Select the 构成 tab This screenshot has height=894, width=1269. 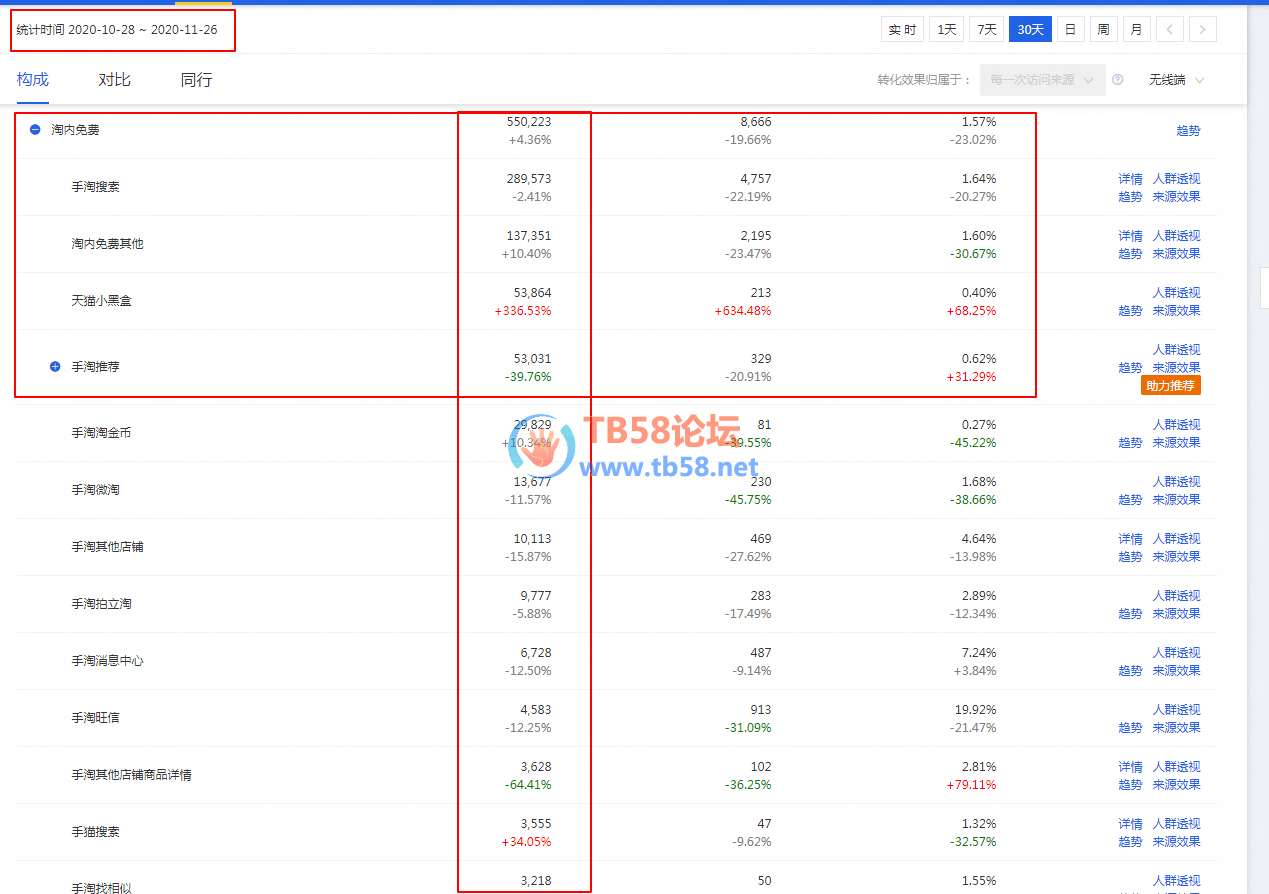(33, 80)
